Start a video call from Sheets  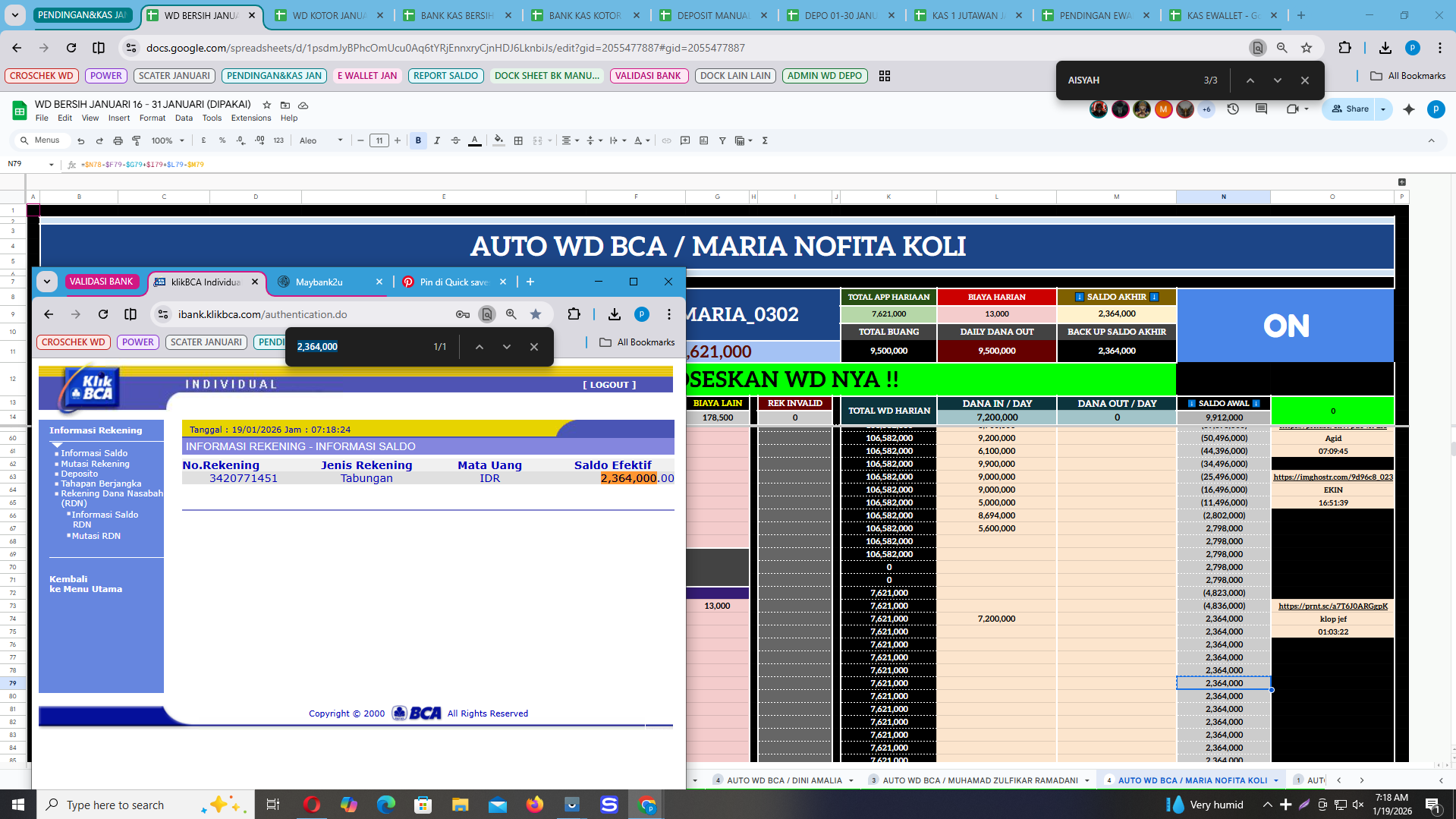point(1292,109)
